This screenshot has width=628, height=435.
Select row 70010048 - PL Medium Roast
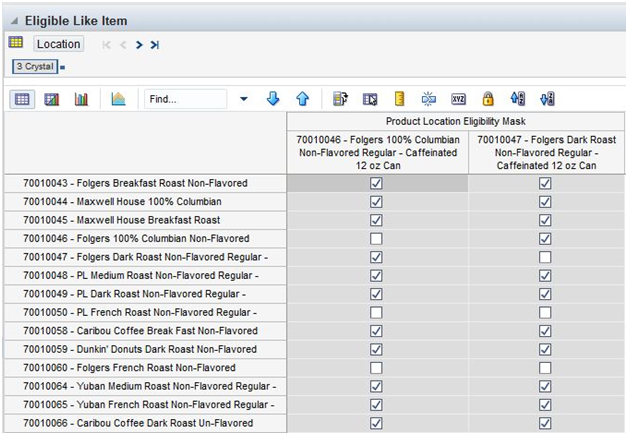pyautogui.click(x=145, y=276)
